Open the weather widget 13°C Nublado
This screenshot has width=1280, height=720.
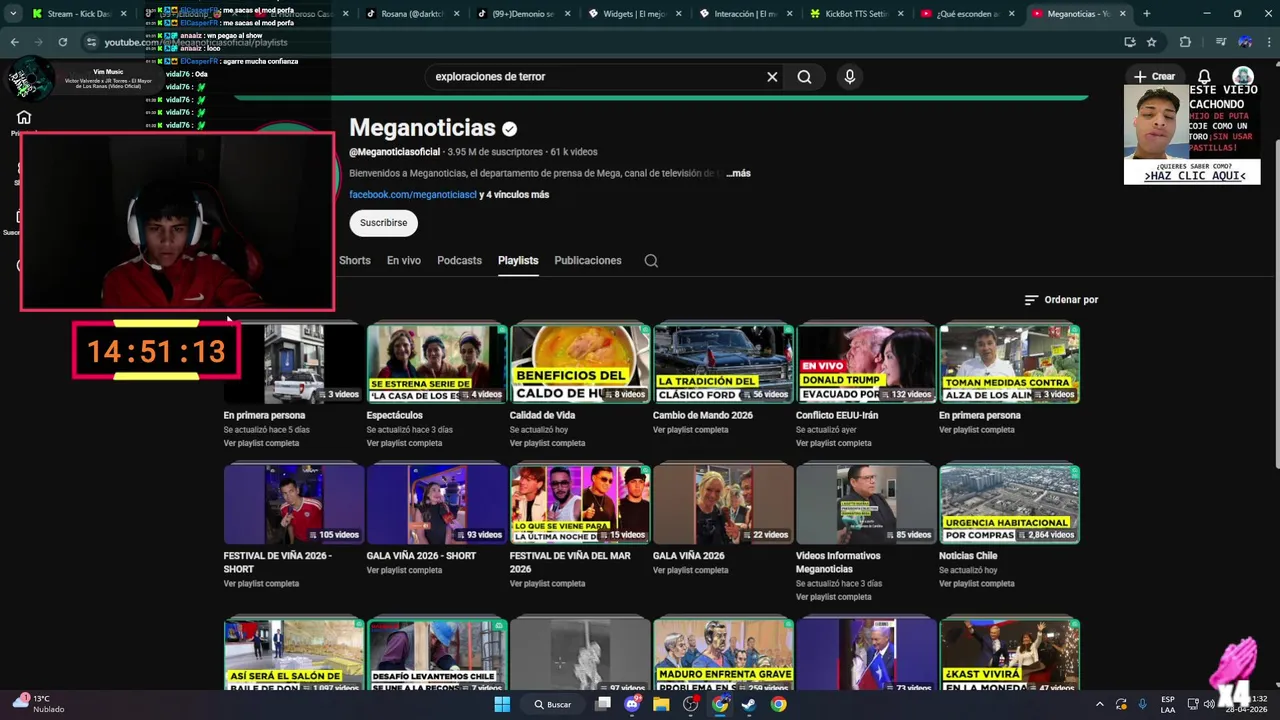[x=40, y=704]
